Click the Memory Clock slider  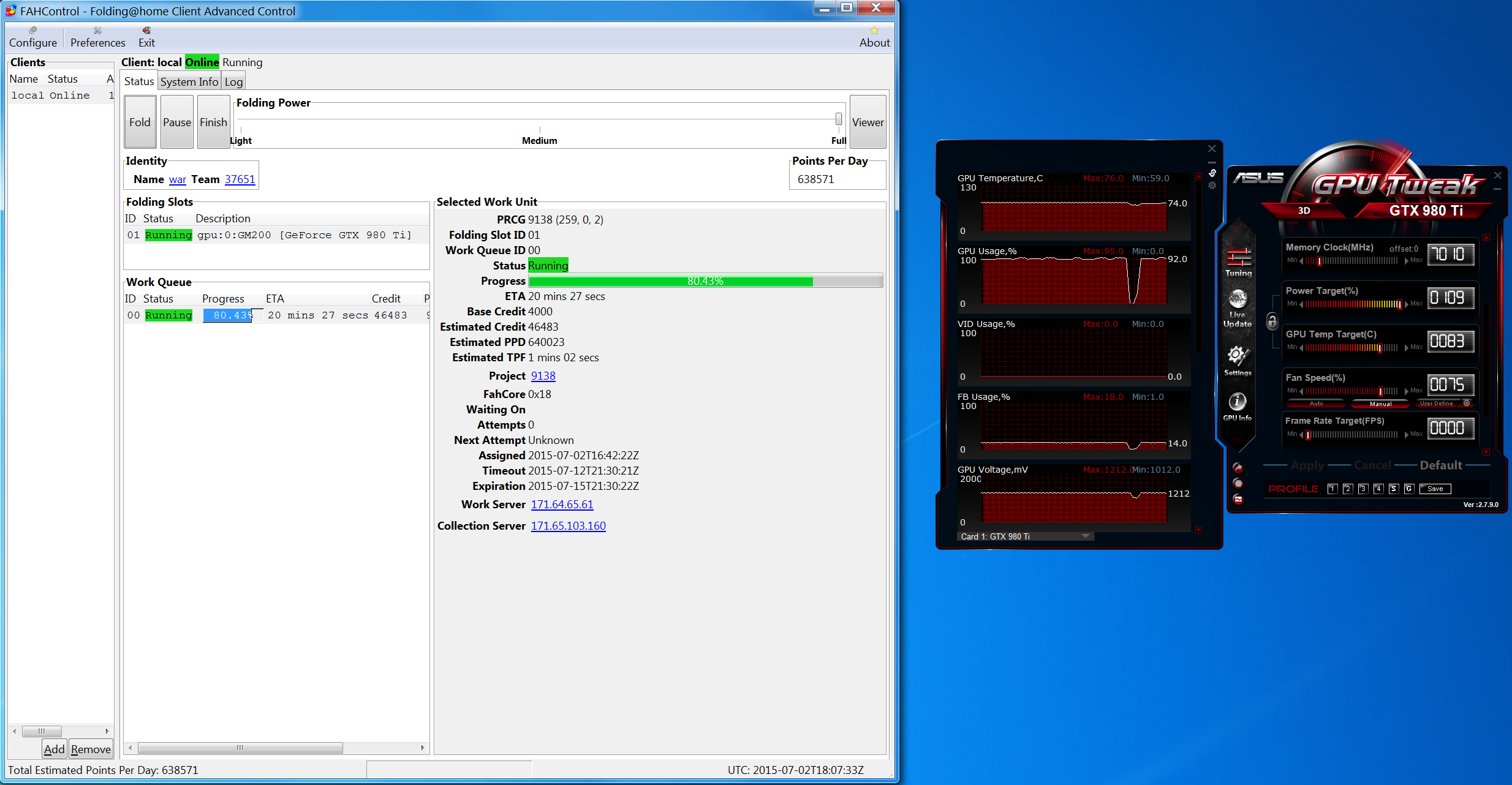1351,261
